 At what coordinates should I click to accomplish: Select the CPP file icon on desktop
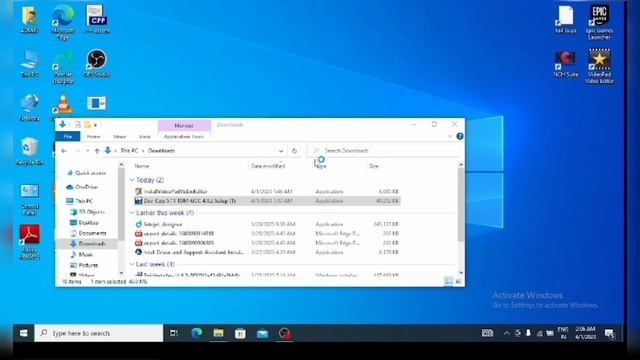pyautogui.click(x=96, y=19)
